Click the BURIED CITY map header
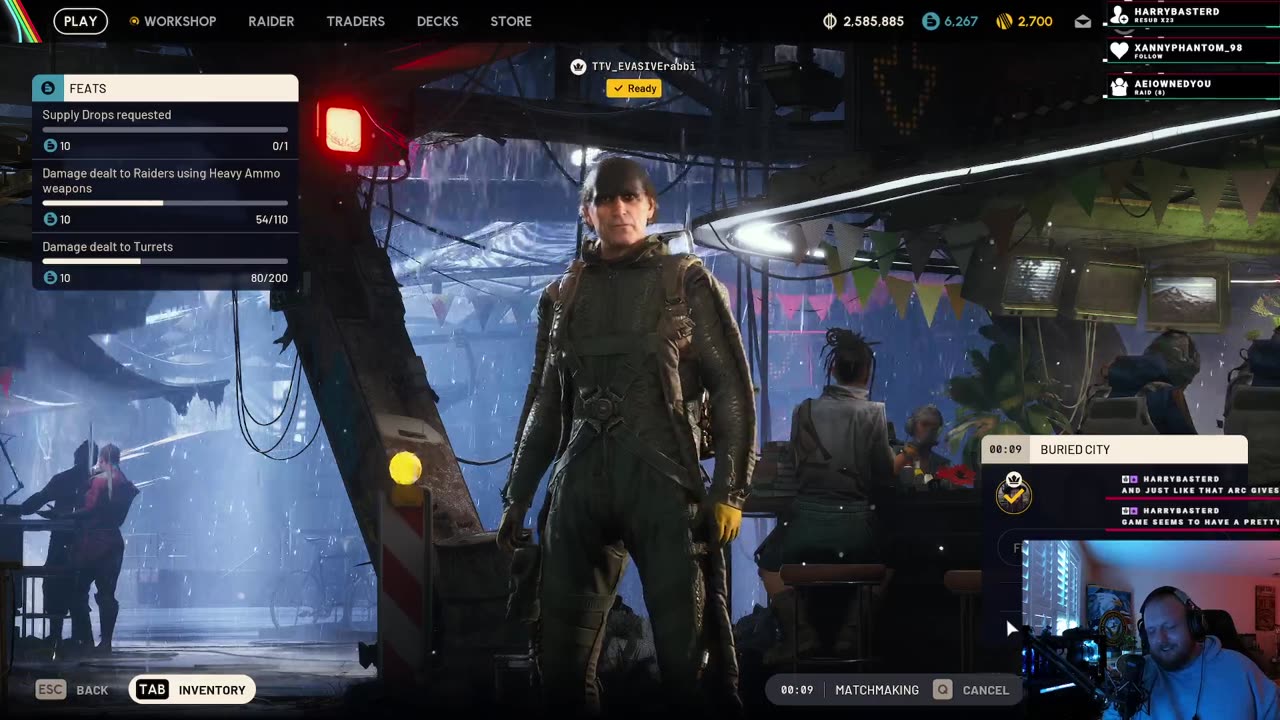 1114,450
